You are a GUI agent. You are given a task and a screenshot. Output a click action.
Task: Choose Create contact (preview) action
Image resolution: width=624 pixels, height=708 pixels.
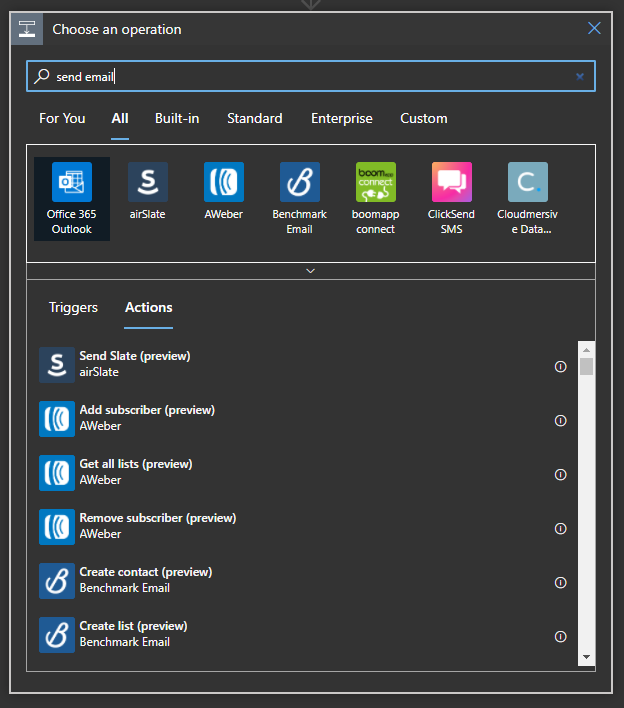pyautogui.click(x=303, y=581)
